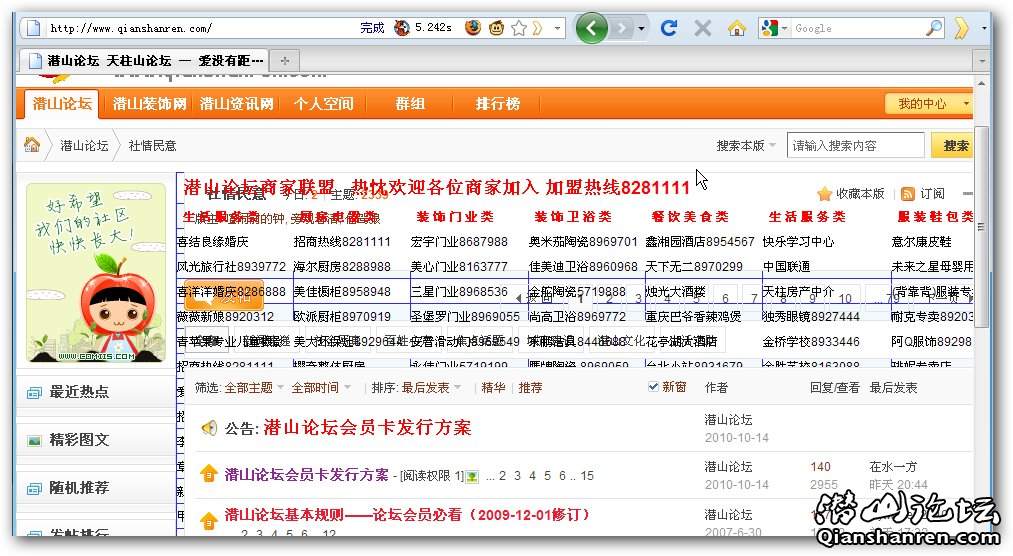Image resolution: width=1013 pixels, height=556 pixels.
Task: Expand the 我的中心 dropdown button
Action: 928,103
